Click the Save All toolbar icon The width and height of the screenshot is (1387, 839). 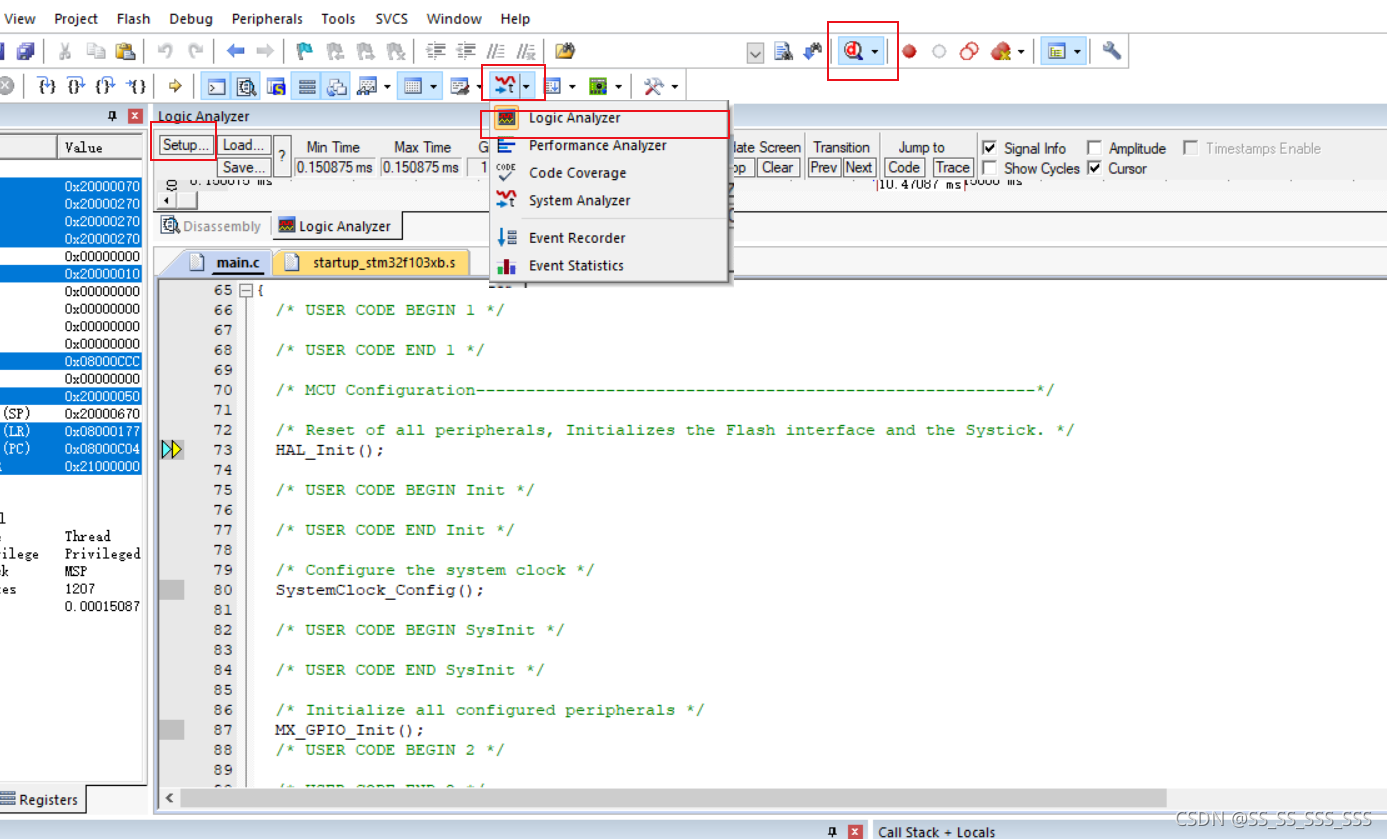[25, 51]
